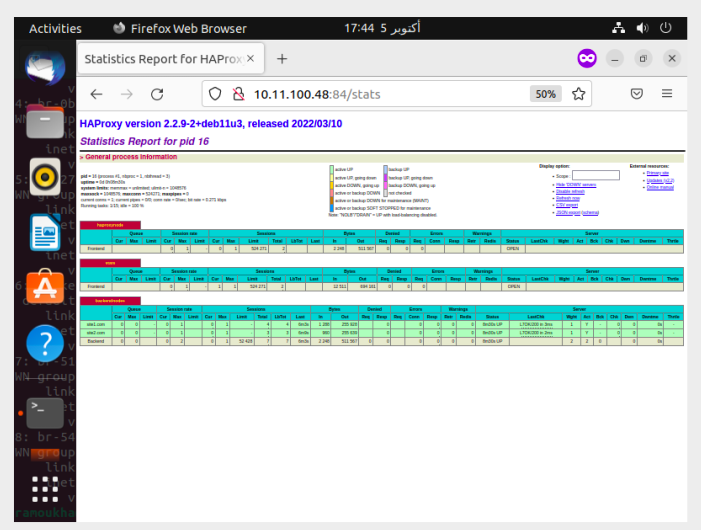Click the backendnodes proxy name header
This screenshot has width=701, height=530.
[x=110, y=301]
